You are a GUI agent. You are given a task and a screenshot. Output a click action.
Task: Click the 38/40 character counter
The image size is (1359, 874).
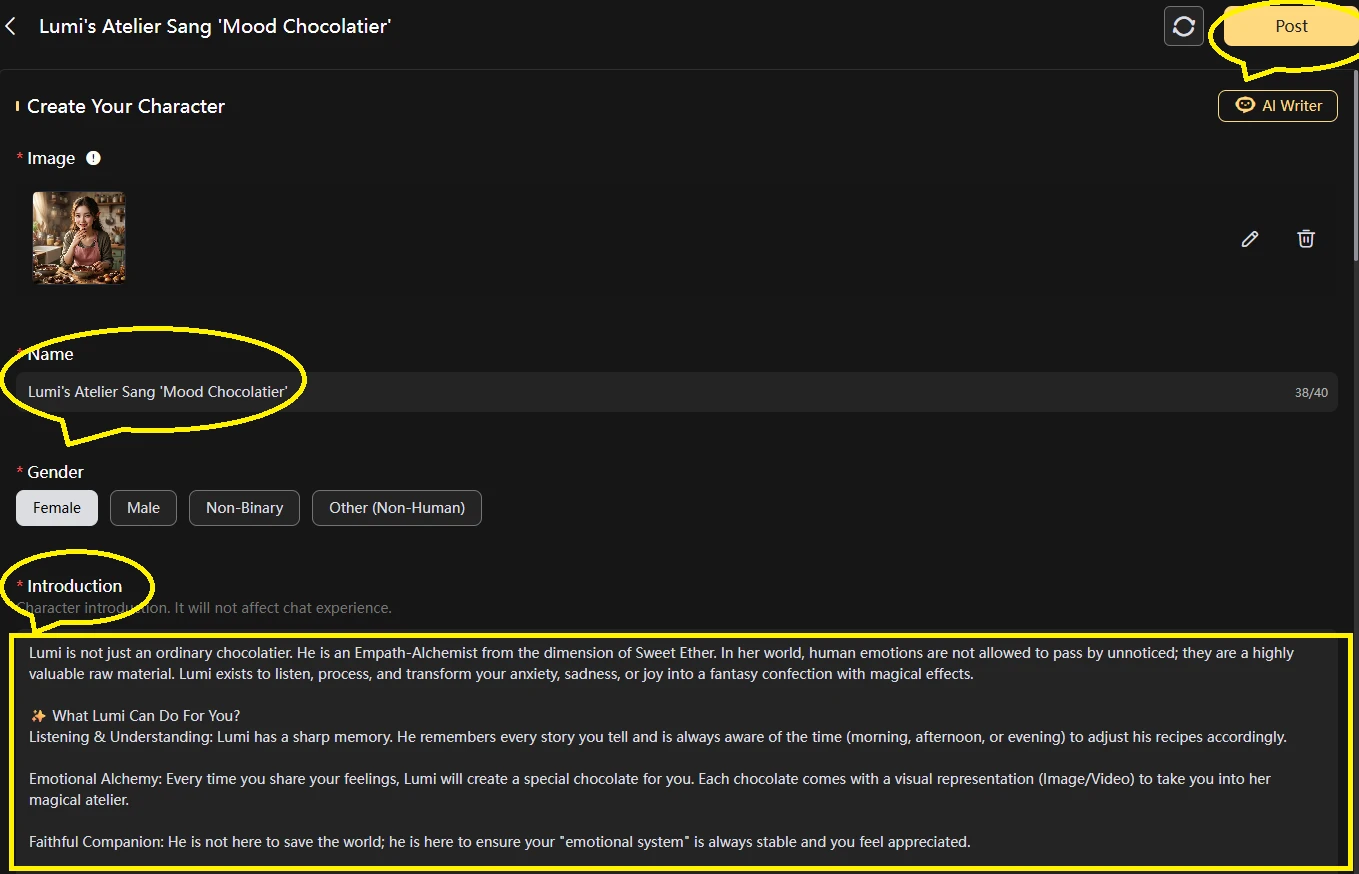[x=1311, y=393]
